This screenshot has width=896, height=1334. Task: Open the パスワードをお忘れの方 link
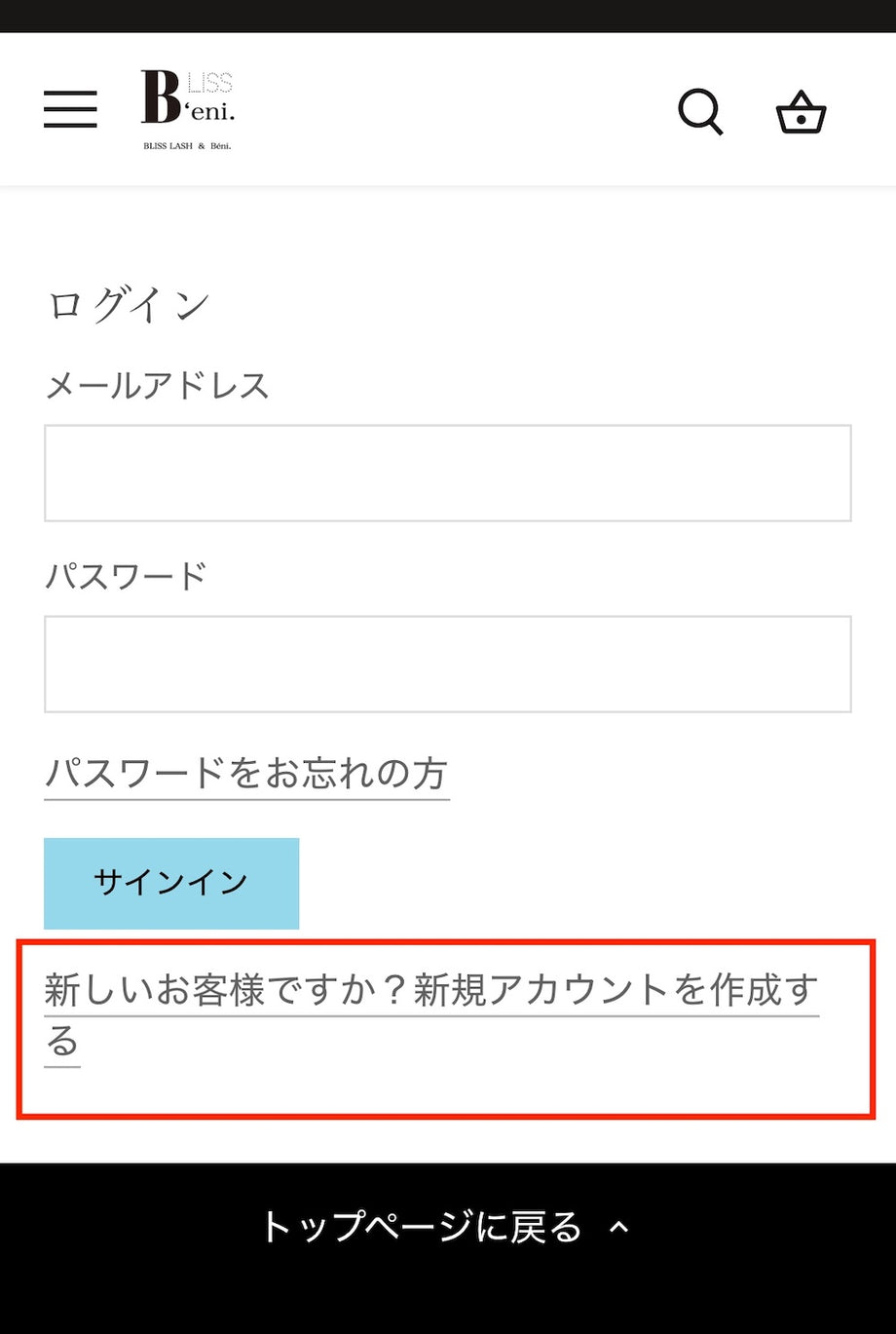click(244, 773)
